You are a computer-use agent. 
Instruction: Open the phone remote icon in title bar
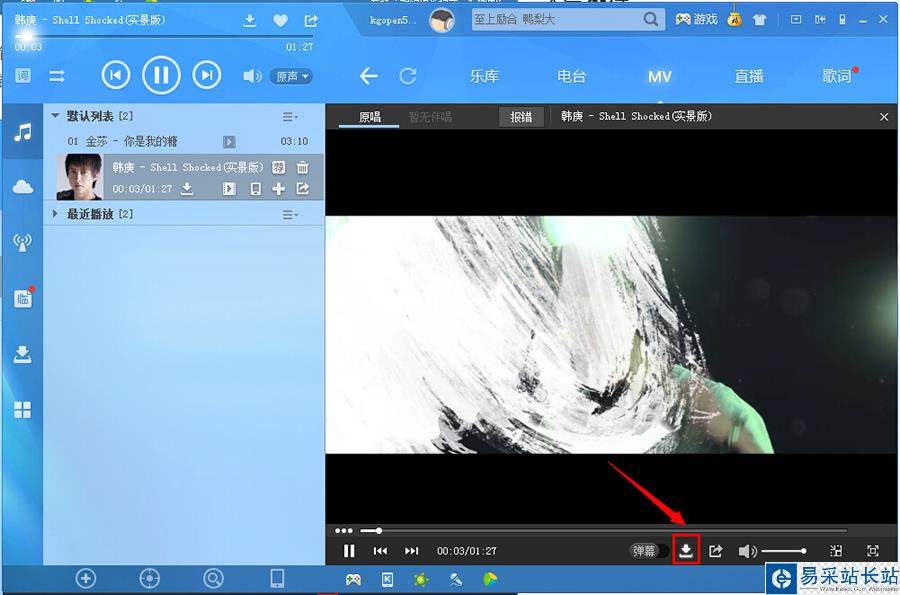point(842,20)
